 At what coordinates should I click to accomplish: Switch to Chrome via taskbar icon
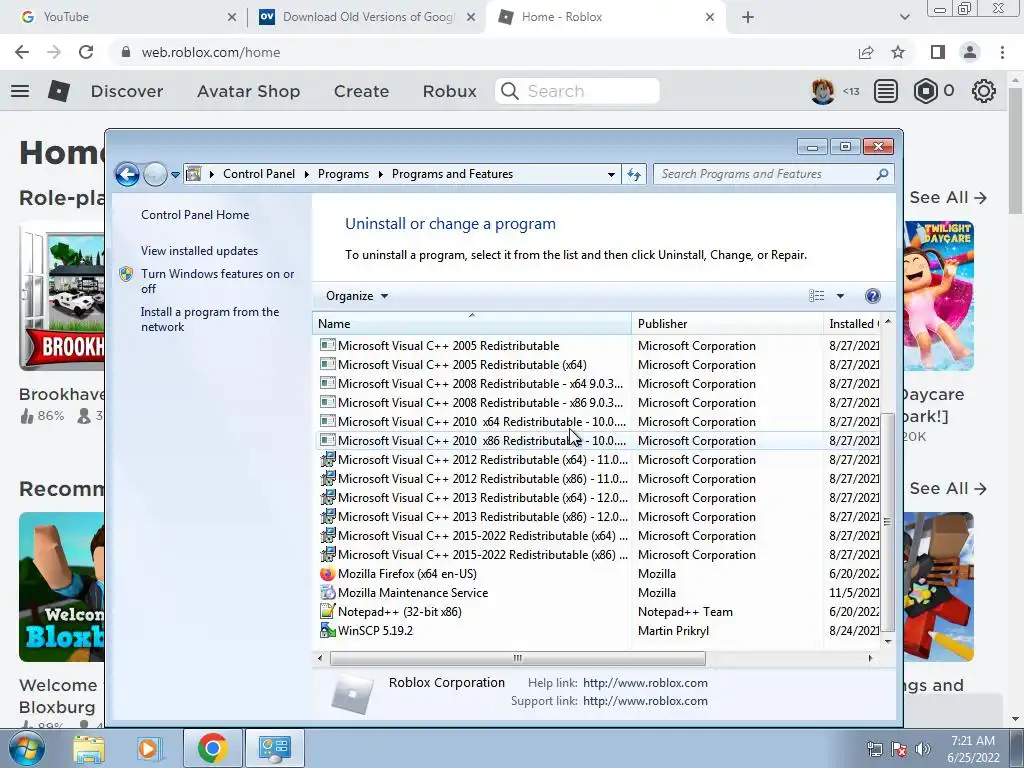coord(212,748)
